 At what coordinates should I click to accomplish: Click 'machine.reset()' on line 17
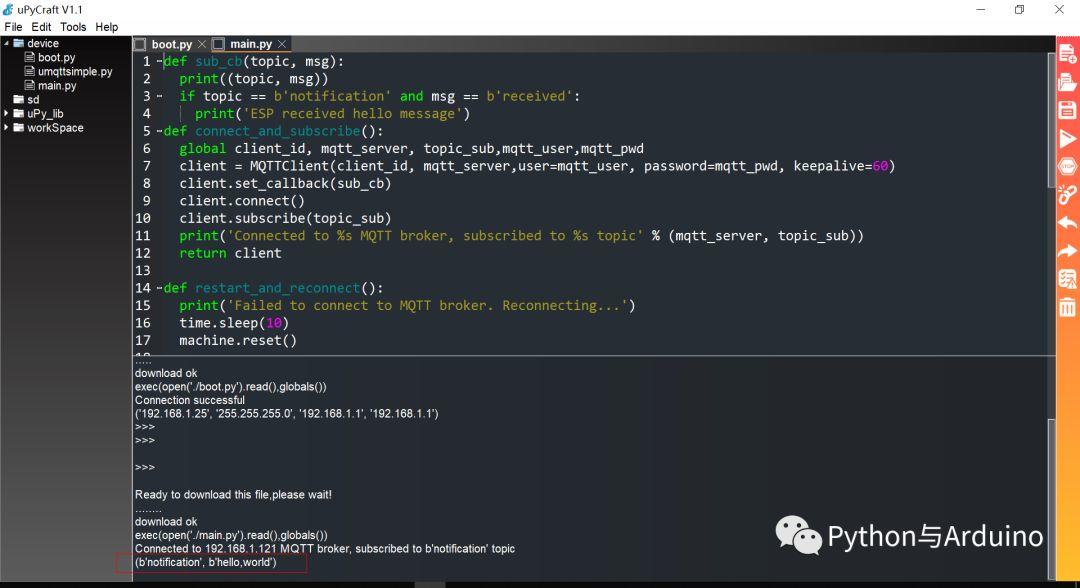[238, 340]
